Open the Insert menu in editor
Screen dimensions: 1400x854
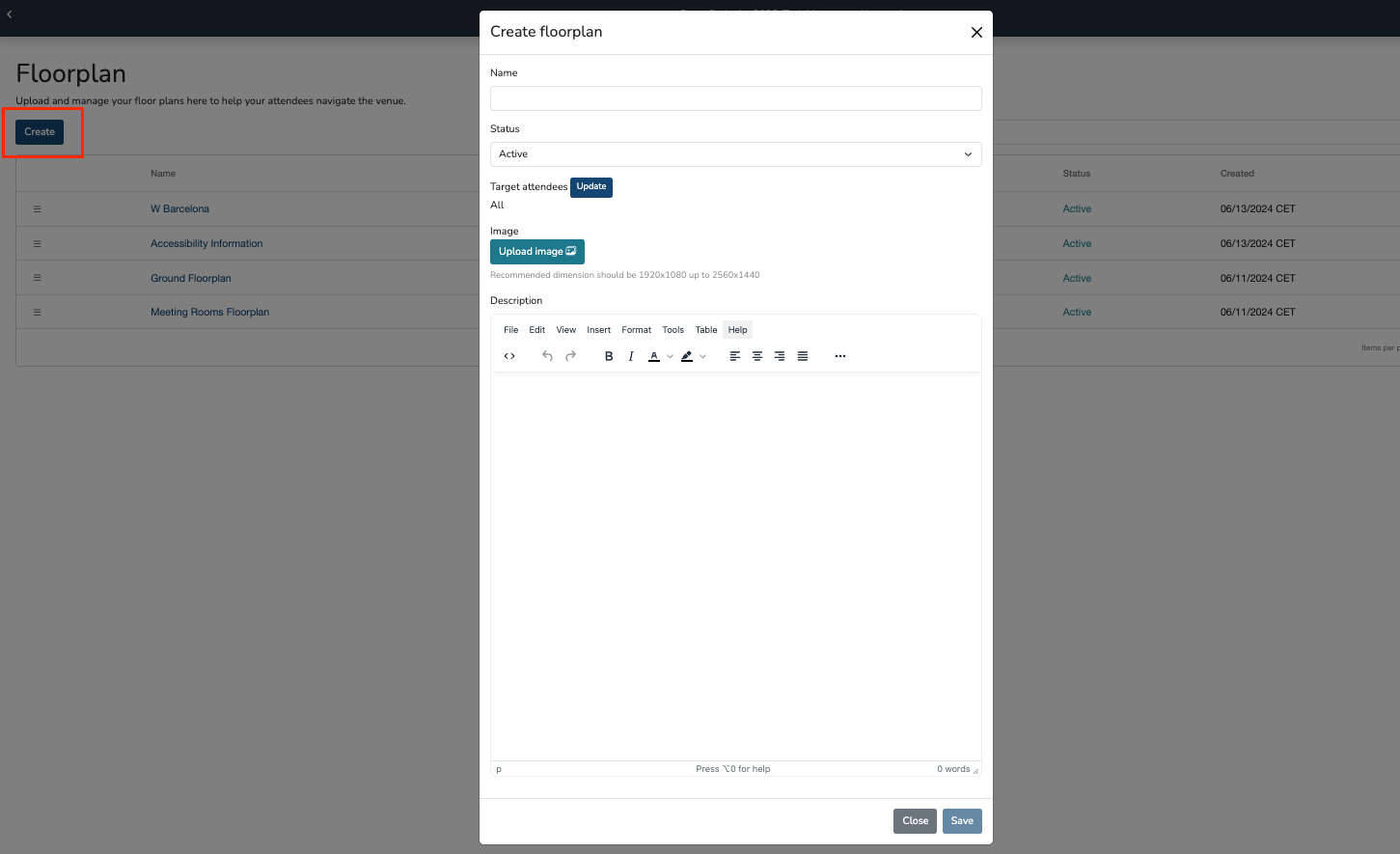(598, 330)
